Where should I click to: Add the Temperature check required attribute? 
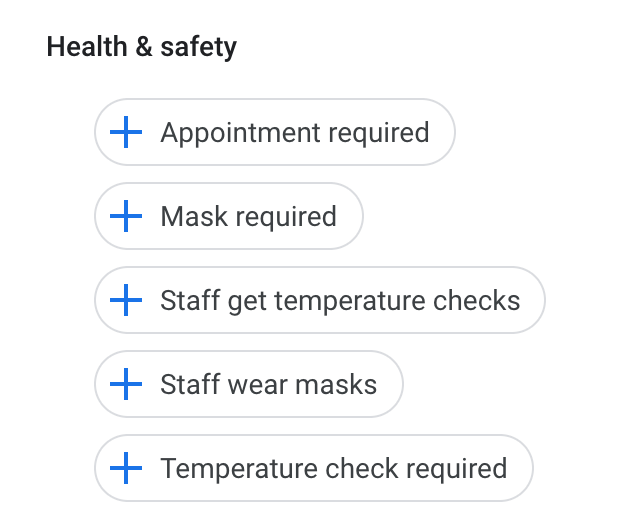pos(314,468)
